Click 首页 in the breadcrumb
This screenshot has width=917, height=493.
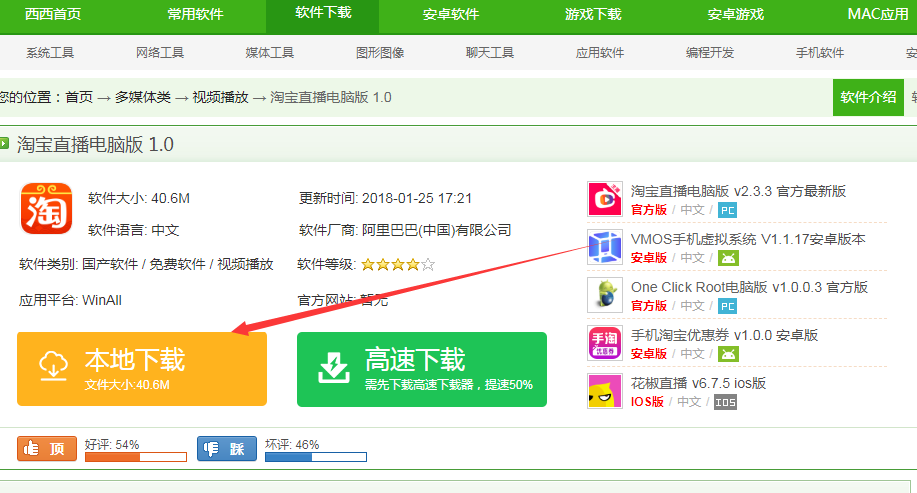[79, 97]
